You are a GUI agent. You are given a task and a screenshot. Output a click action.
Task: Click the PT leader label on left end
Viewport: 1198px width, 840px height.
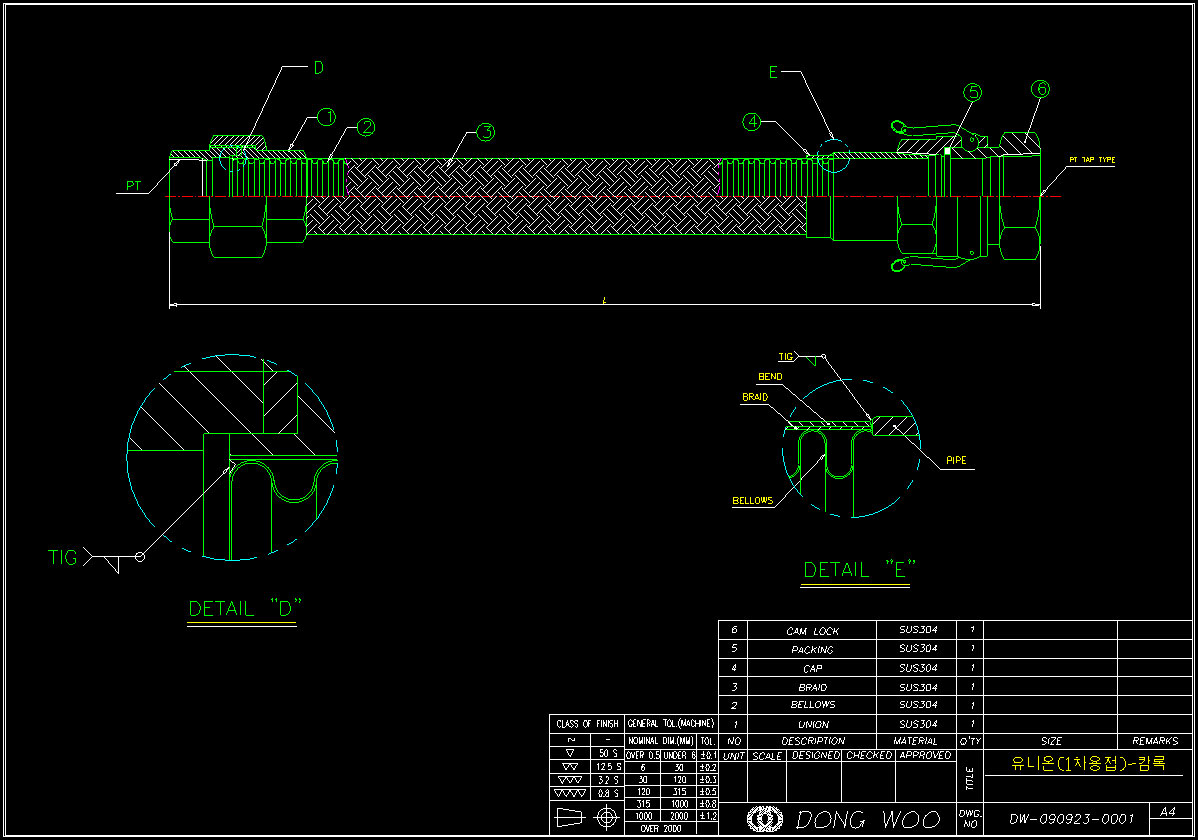(134, 186)
